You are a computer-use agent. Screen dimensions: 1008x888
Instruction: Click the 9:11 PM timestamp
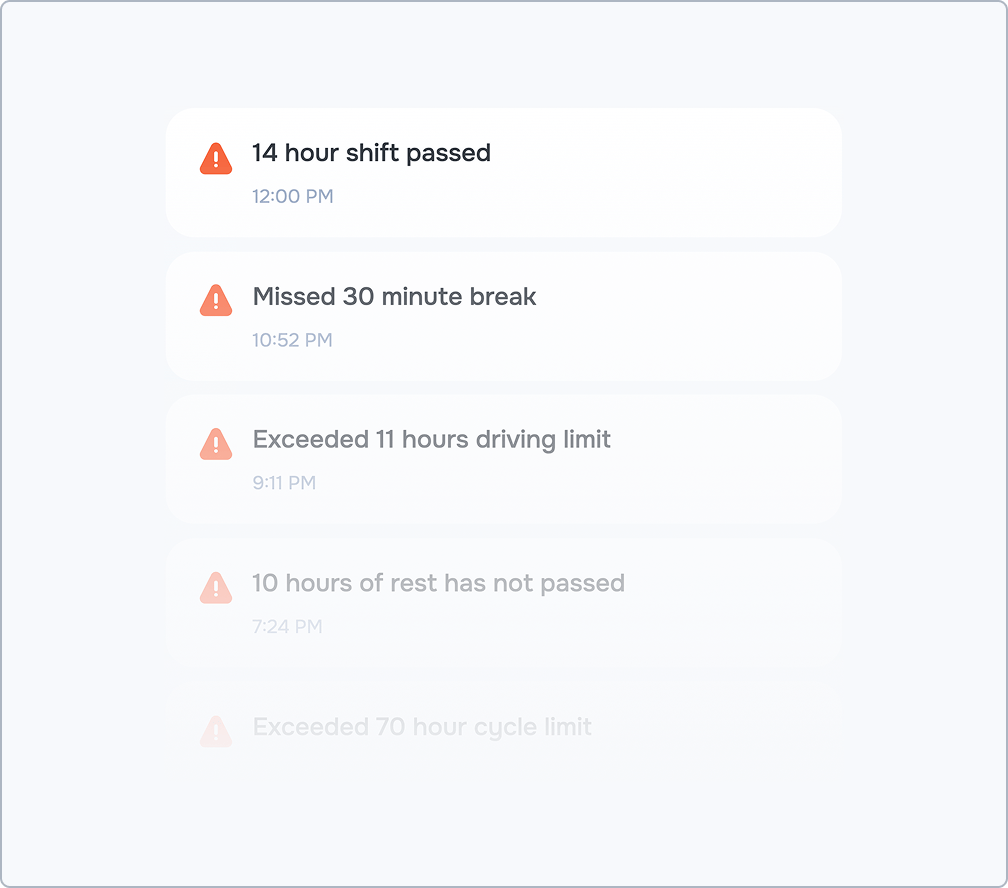click(284, 483)
